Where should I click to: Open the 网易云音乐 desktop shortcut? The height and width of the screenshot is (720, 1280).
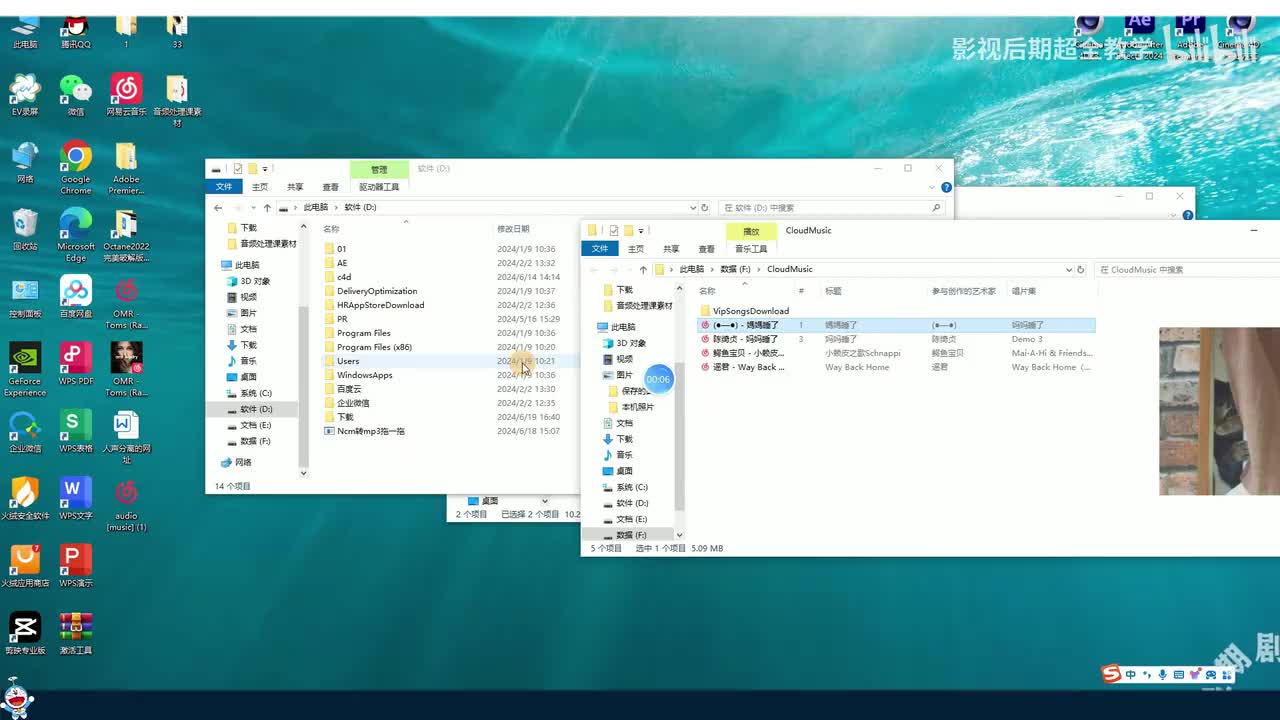tap(126, 95)
